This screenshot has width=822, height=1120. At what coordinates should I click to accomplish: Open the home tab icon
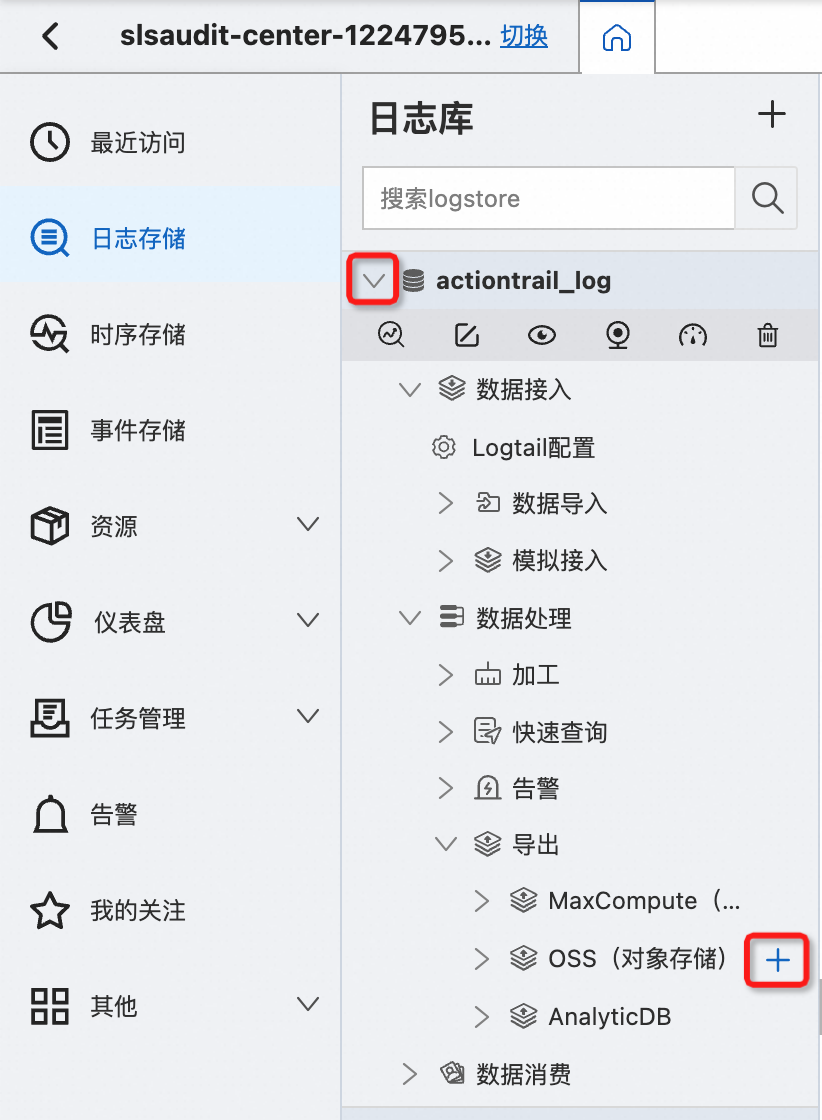616,37
